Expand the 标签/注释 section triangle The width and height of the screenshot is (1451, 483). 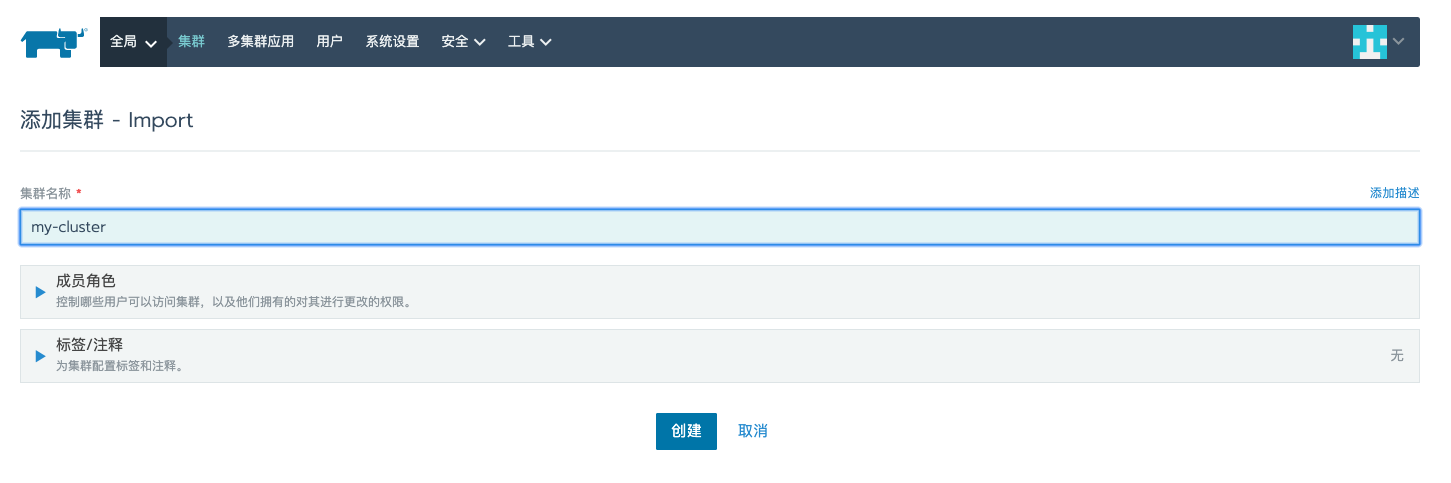[41, 356]
